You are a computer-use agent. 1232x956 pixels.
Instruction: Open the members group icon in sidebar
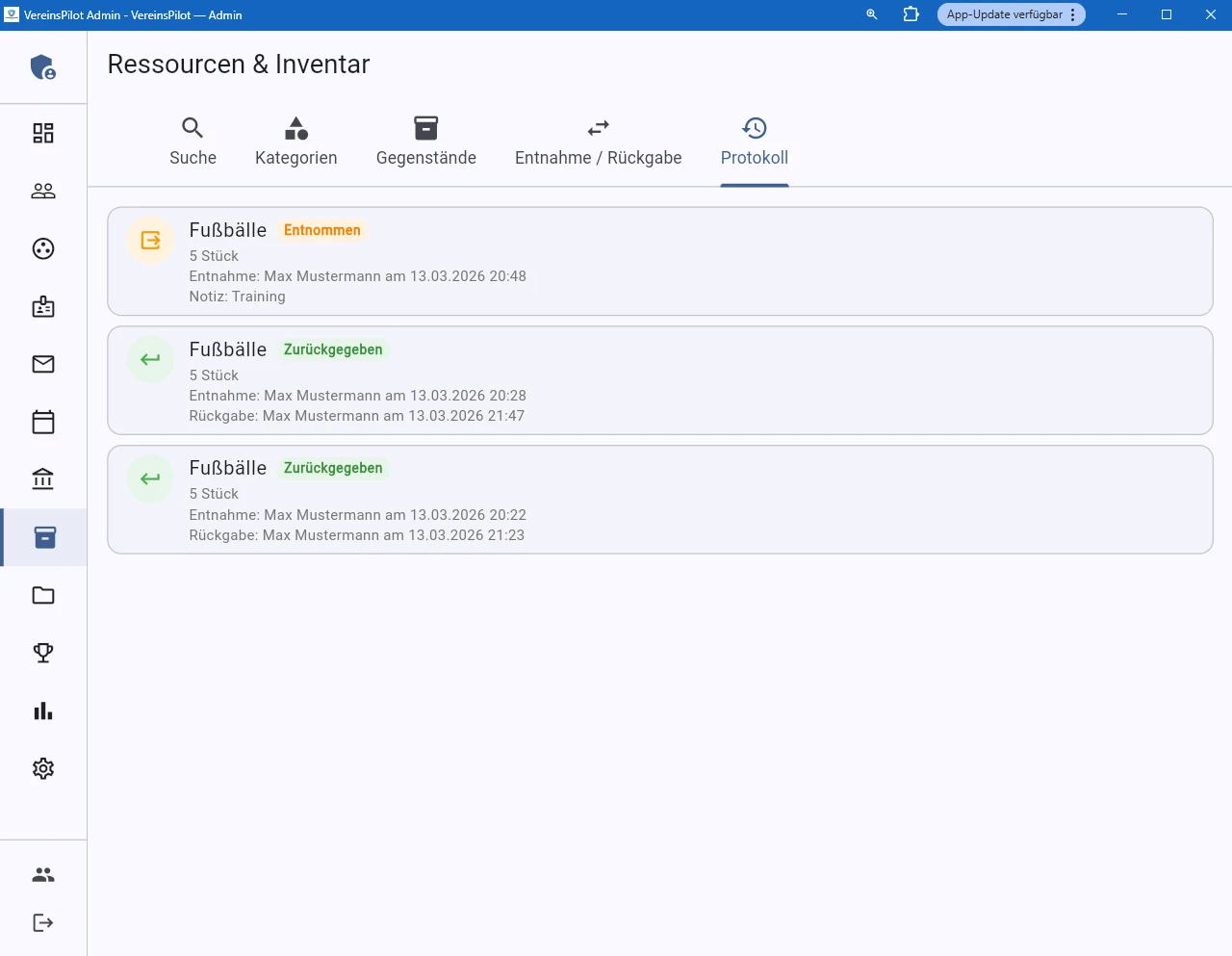click(x=43, y=191)
